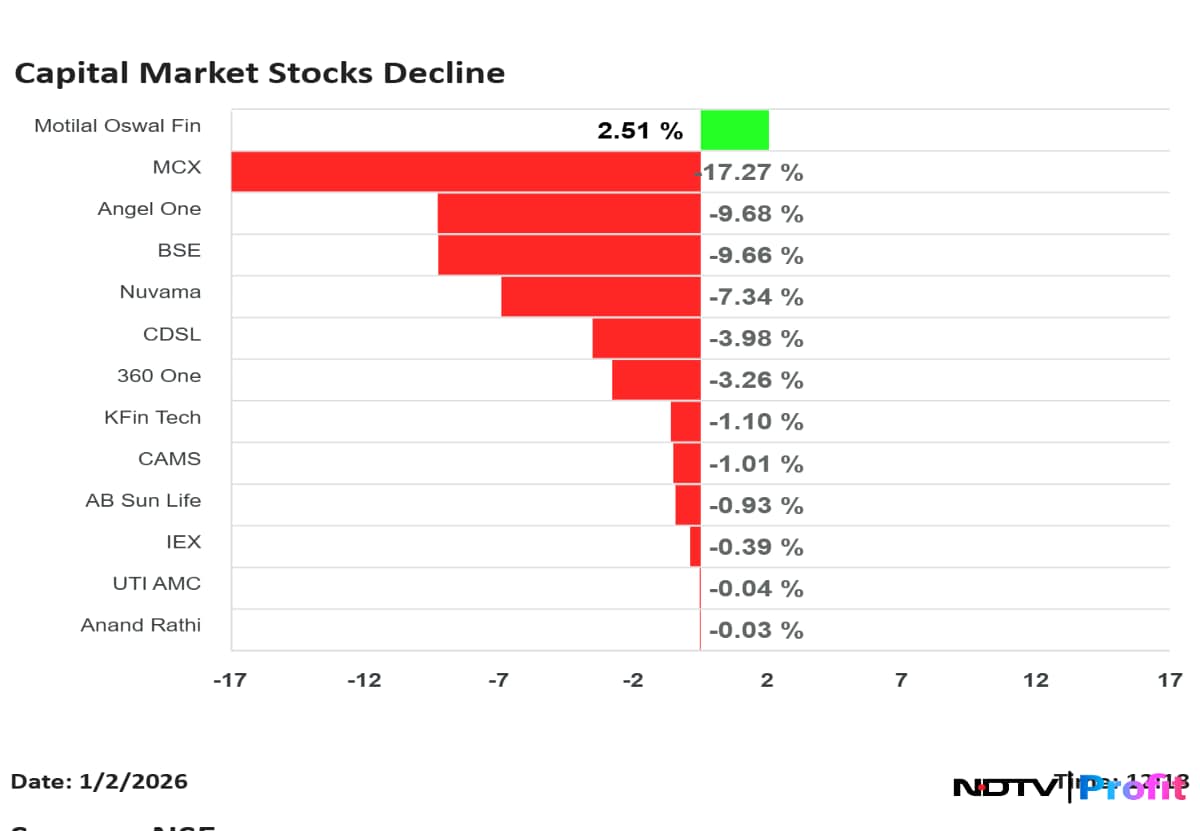The image size is (1200, 831).
Task: Select the red BSE bar
Action: (568, 255)
